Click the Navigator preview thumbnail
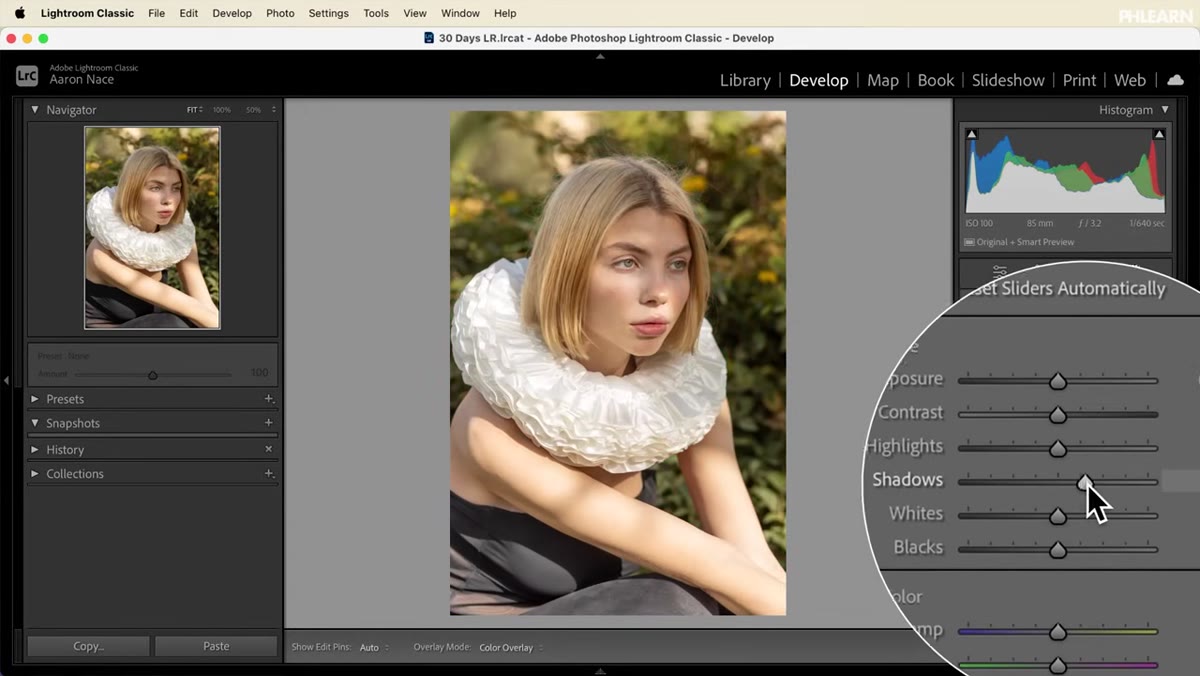Screen dimensions: 1200x676 coord(152,228)
